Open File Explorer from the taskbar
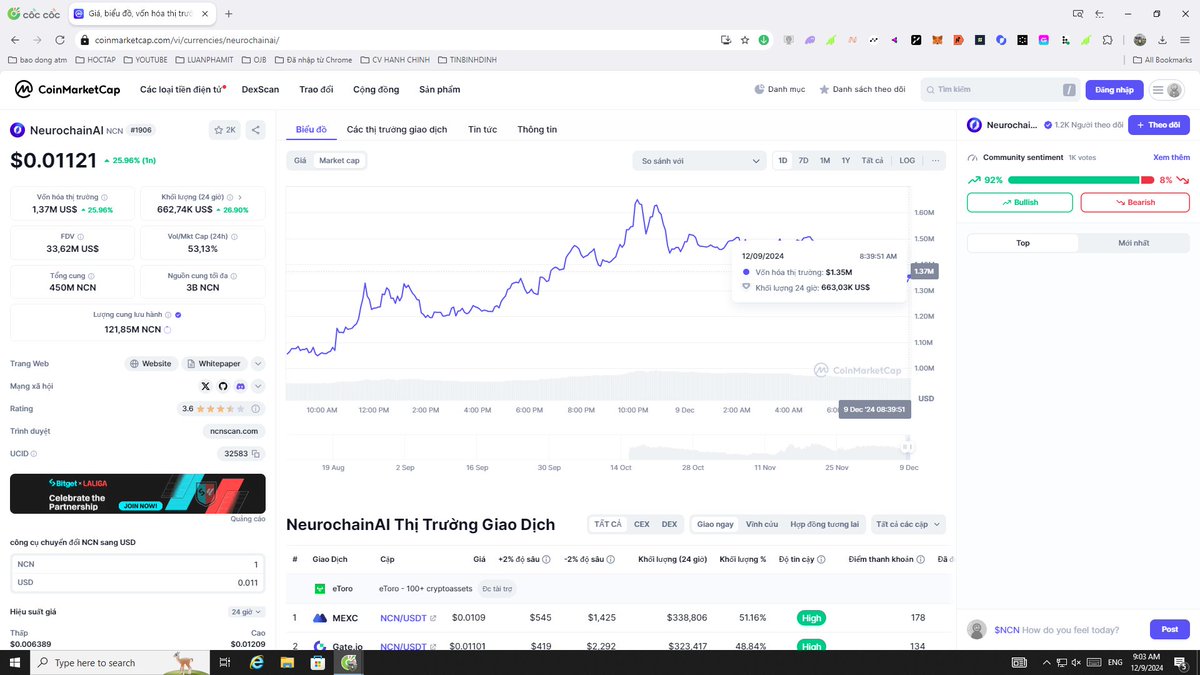The height and width of the screenshot is (675, 1200). pyautogui.click(x=288, y=662)
